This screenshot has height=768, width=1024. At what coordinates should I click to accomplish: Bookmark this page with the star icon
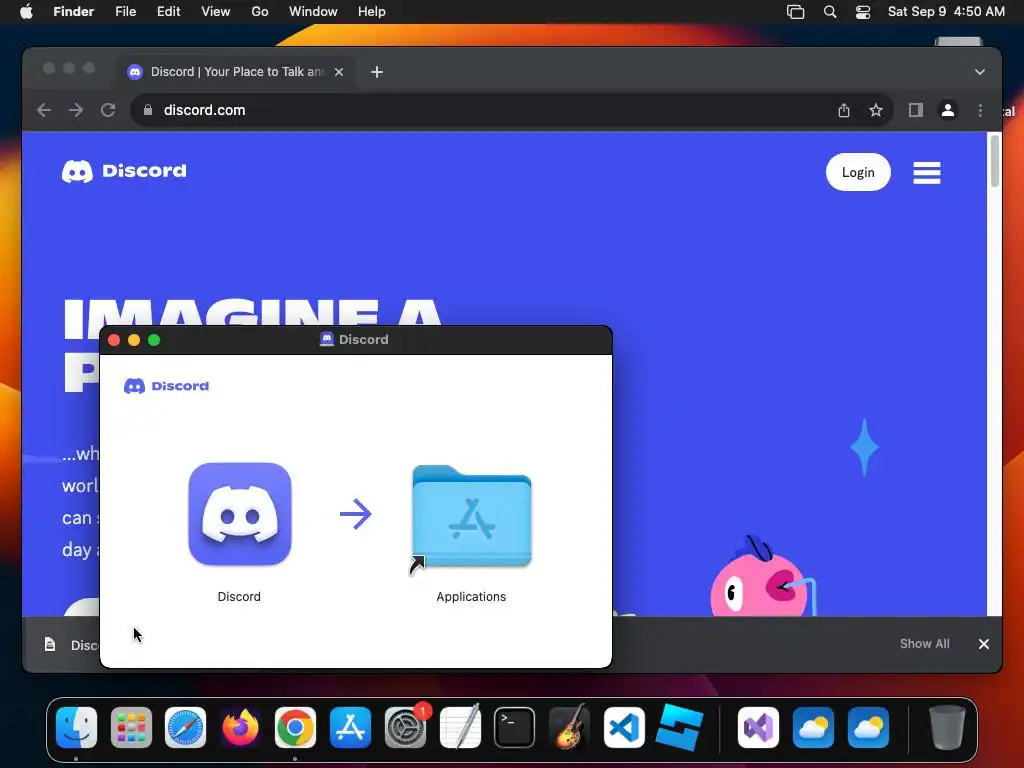(x=876, y=110)
